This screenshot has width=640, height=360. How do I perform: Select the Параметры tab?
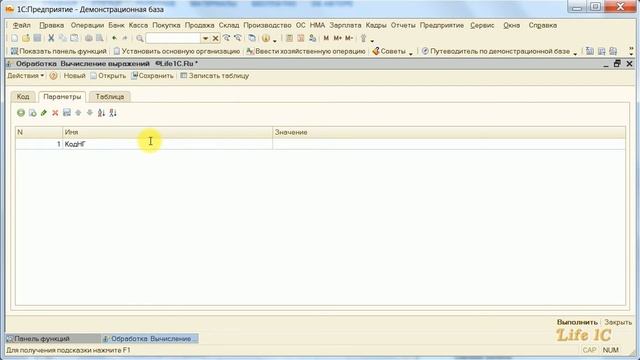(62, 97)
